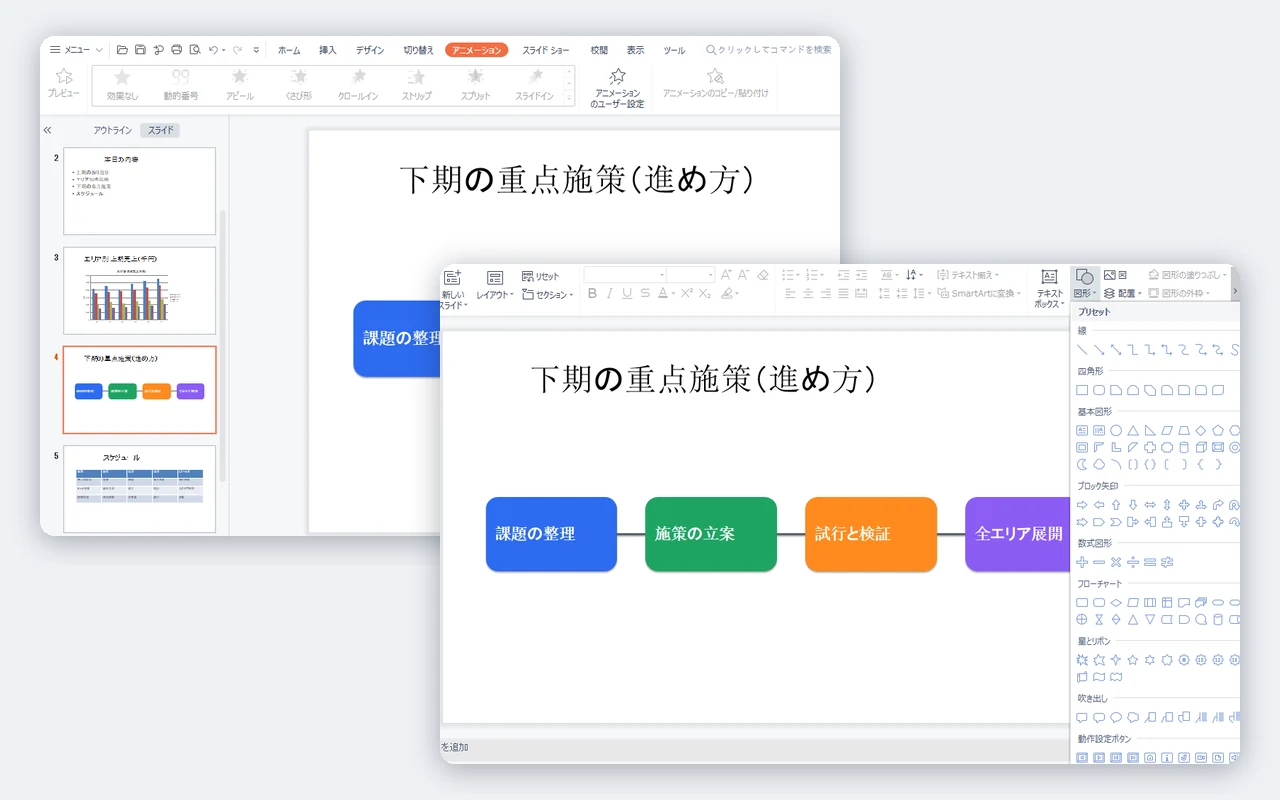Choose the くさび形 animation effect

[x=299, y=85]
